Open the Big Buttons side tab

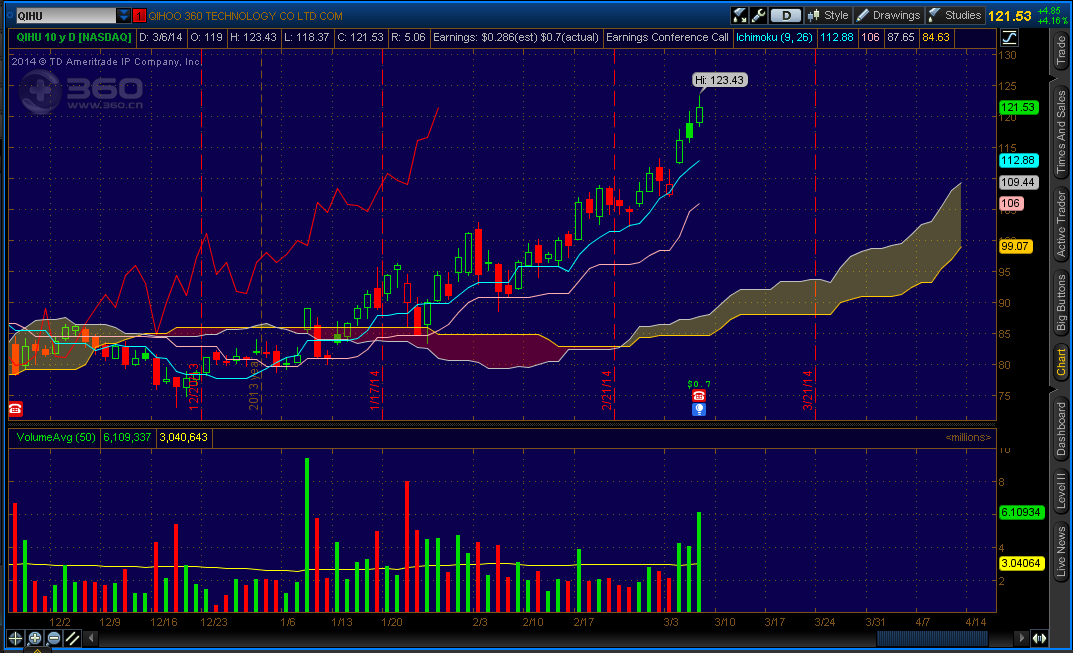pyautogui.click(x=1061, y=302)
